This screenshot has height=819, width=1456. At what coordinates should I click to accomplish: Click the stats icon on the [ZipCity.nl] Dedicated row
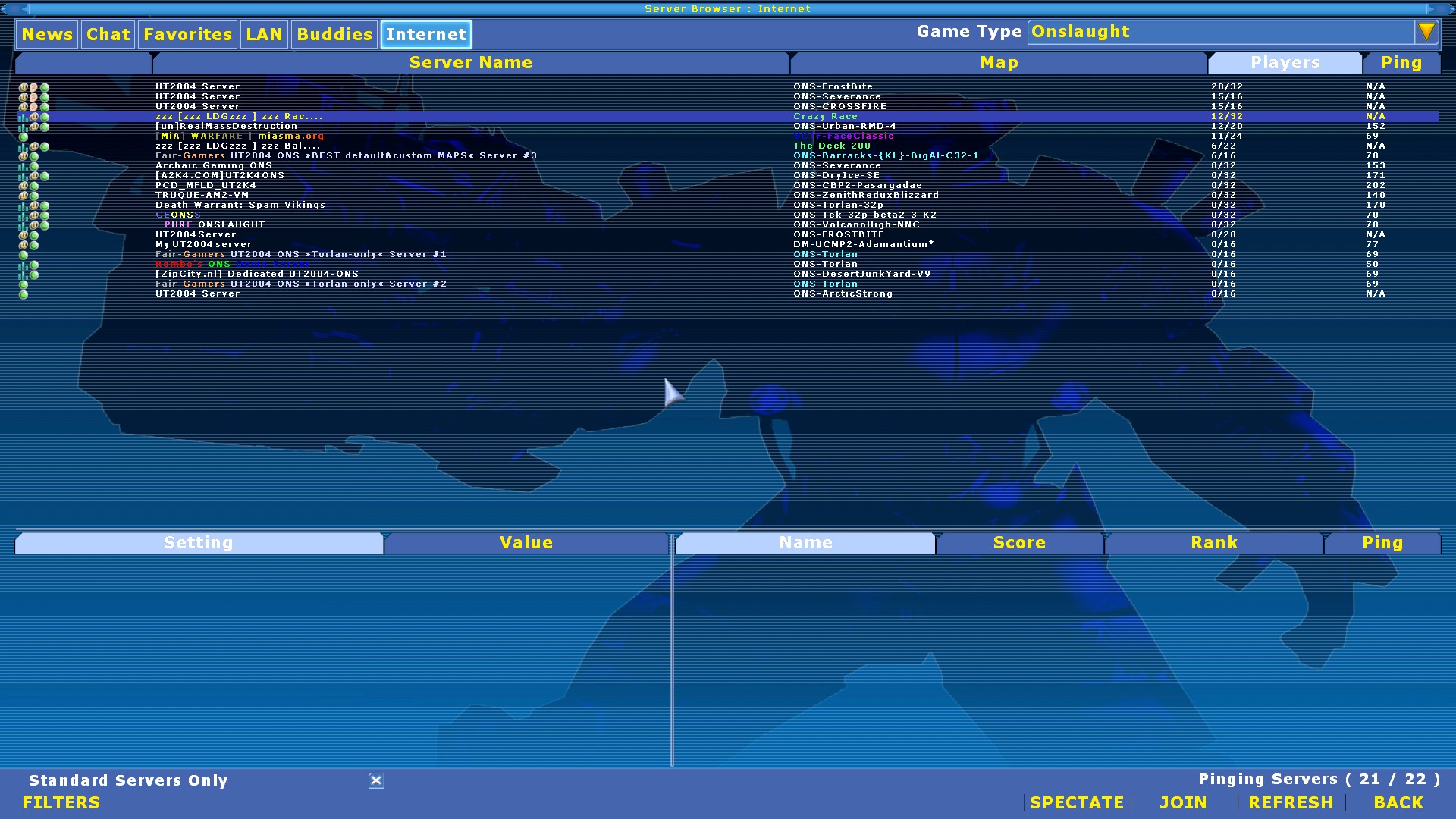click(23, 275)
